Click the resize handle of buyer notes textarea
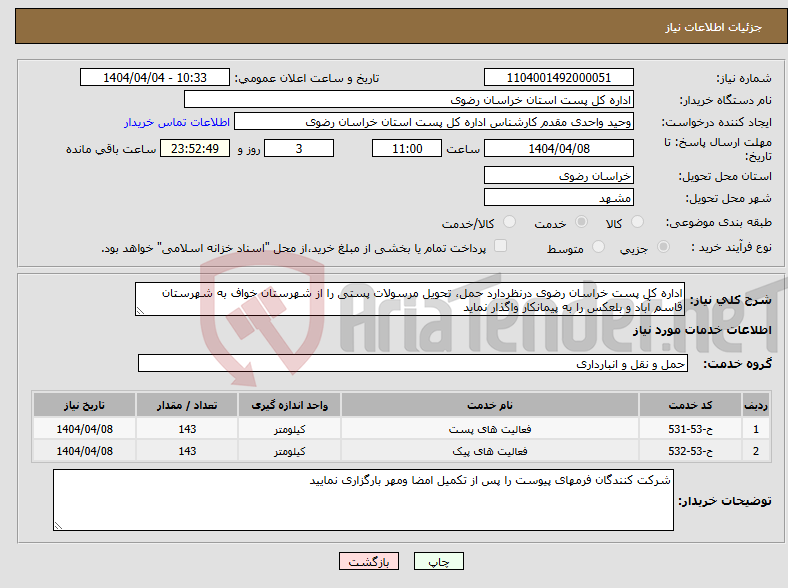The width and height of the screenshot is (788, 588). click(58, 525)
